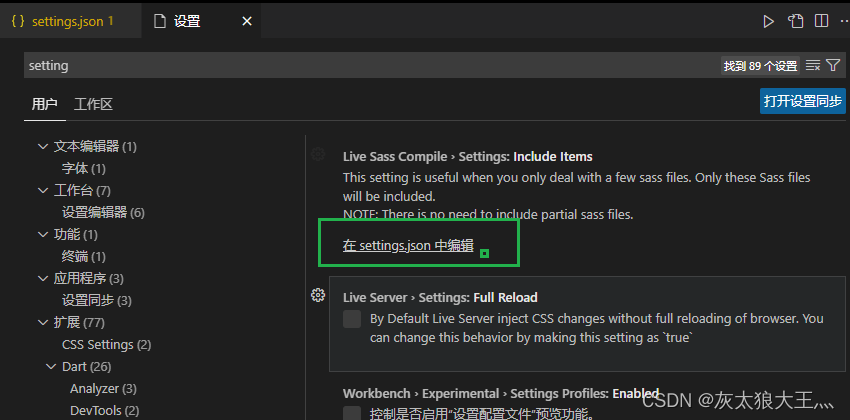Click the split editor icon
This screenshot has width=850, height=420.
tap(821, 21)
